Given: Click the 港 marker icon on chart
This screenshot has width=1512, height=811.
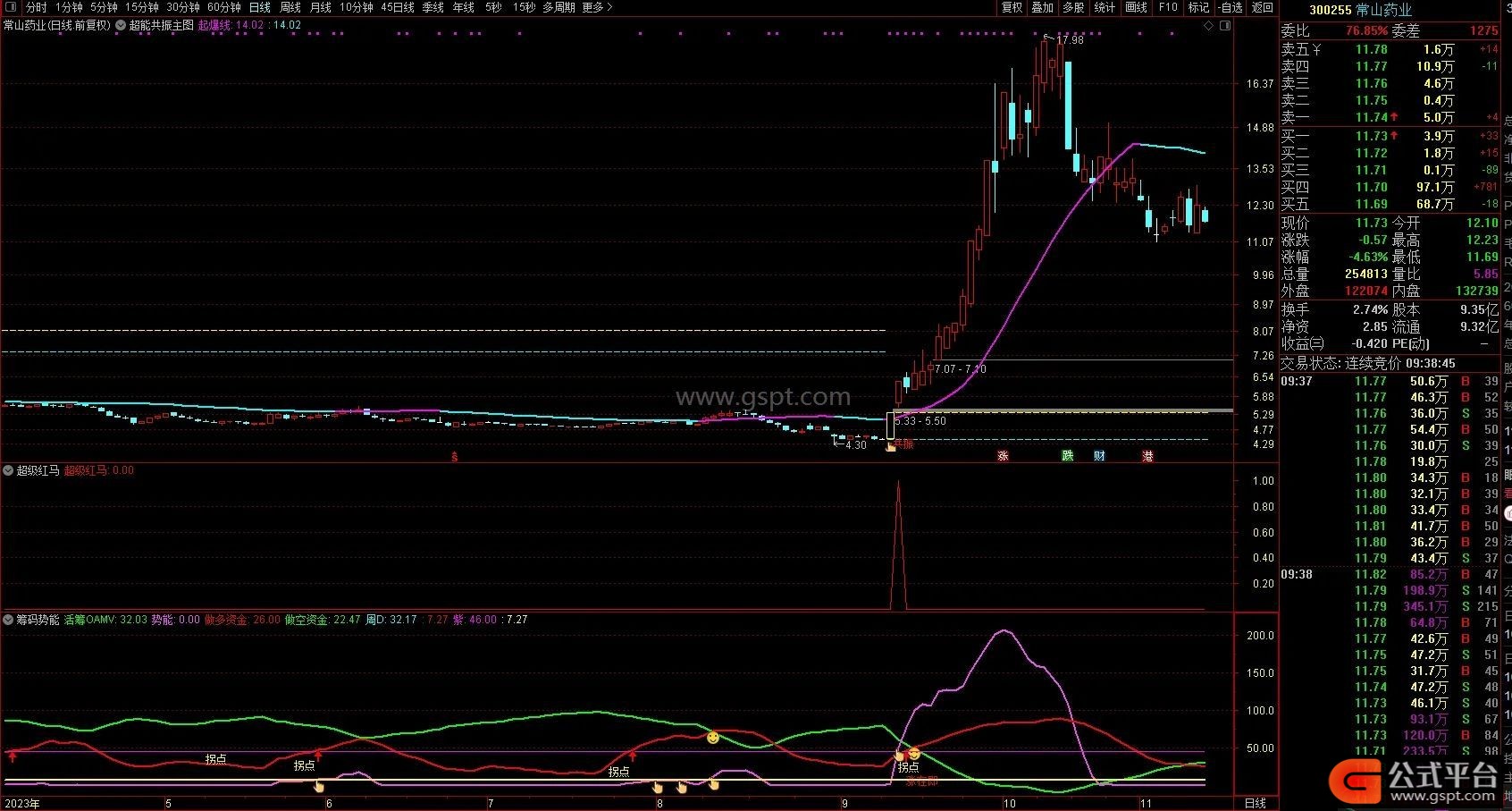Looking at the screenshot, I should [x=1148, y=456].
